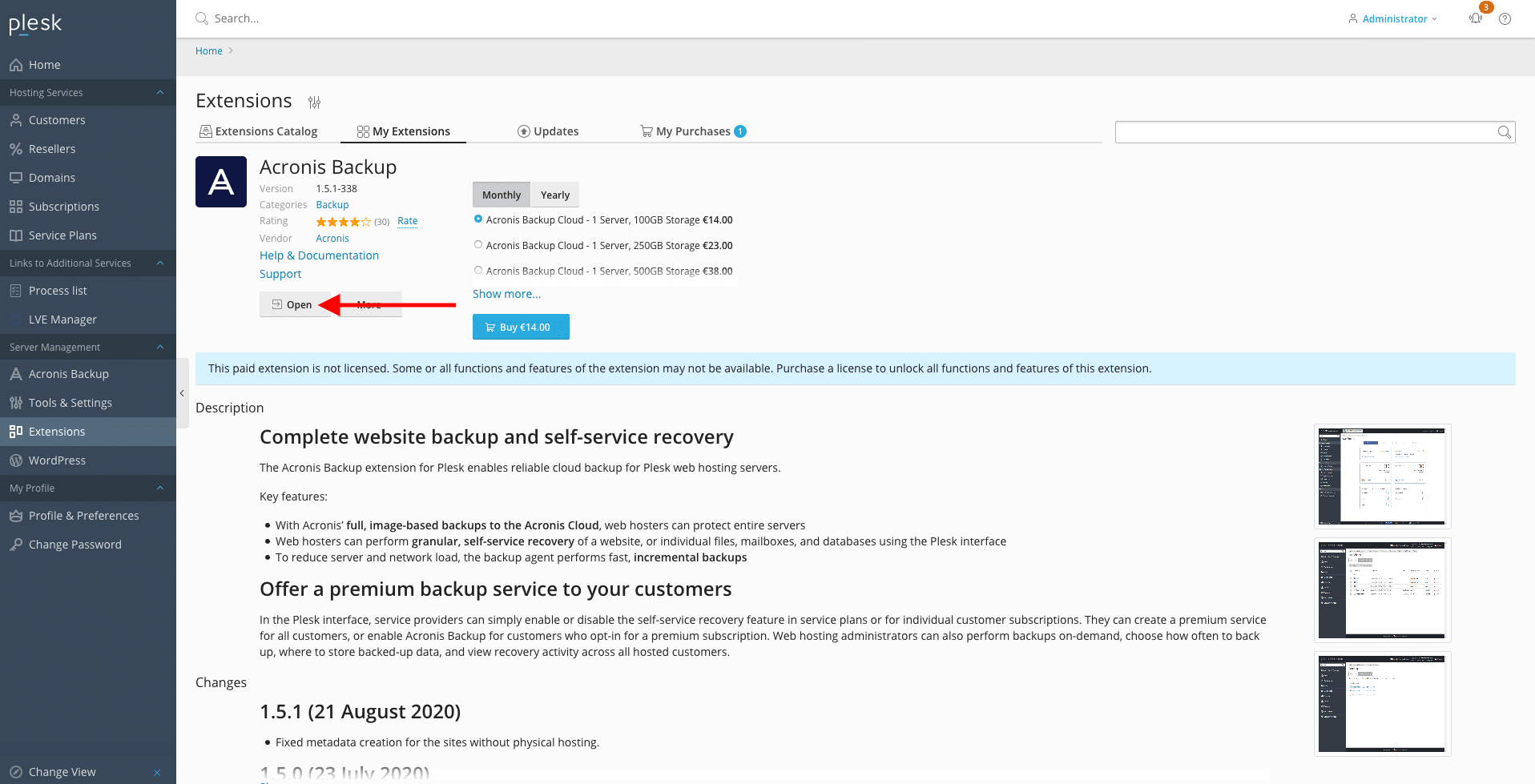
Task: Click the Acronis Backup title
Action: click(x=328, y=167)
